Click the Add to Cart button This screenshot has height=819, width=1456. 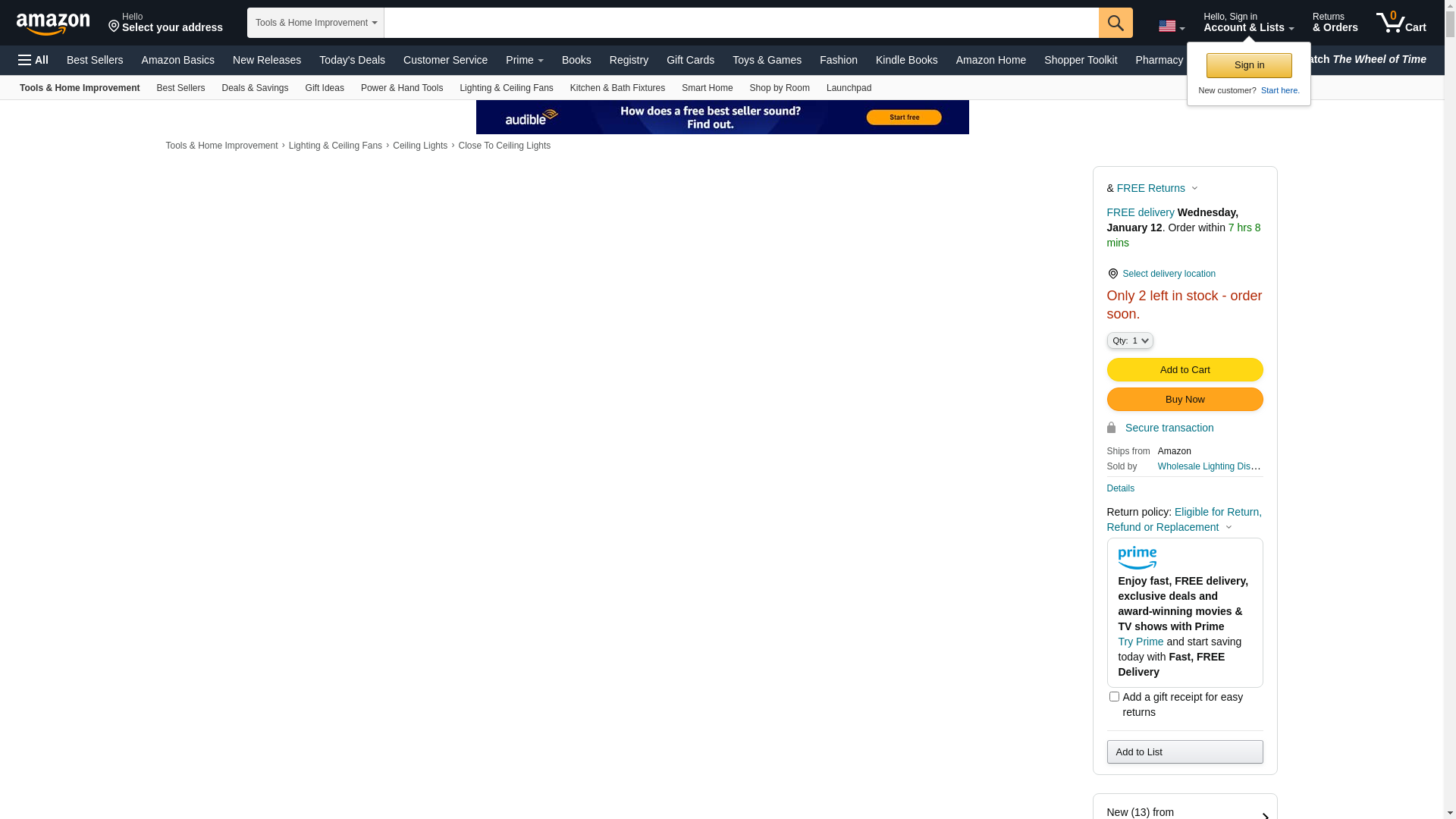tap(1185, 370)
